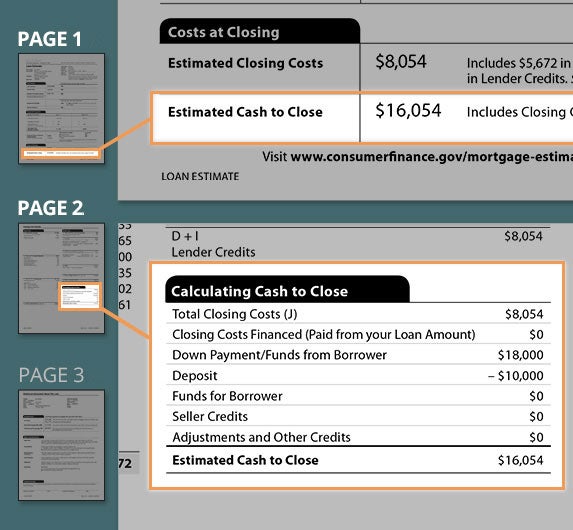This screenshot has height=530, width=573.
Task: Click the $16,054 amount on page 1
Action: click(x=408, y=110)
